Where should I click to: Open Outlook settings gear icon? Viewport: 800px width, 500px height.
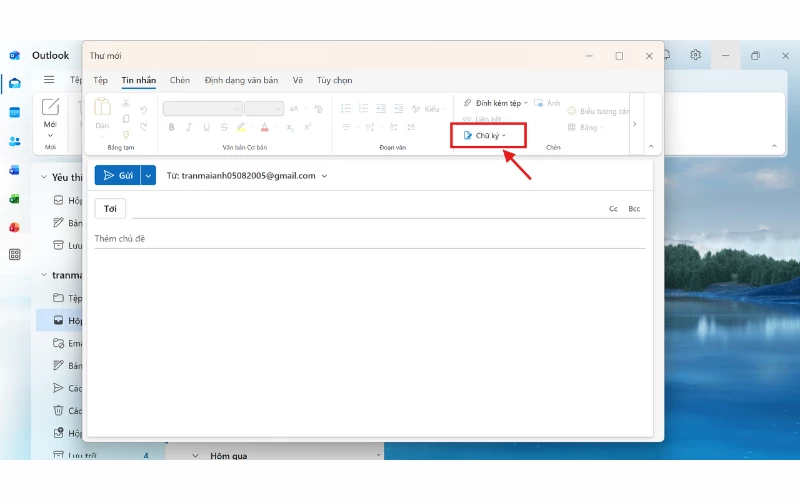click(x=695, y=55)
